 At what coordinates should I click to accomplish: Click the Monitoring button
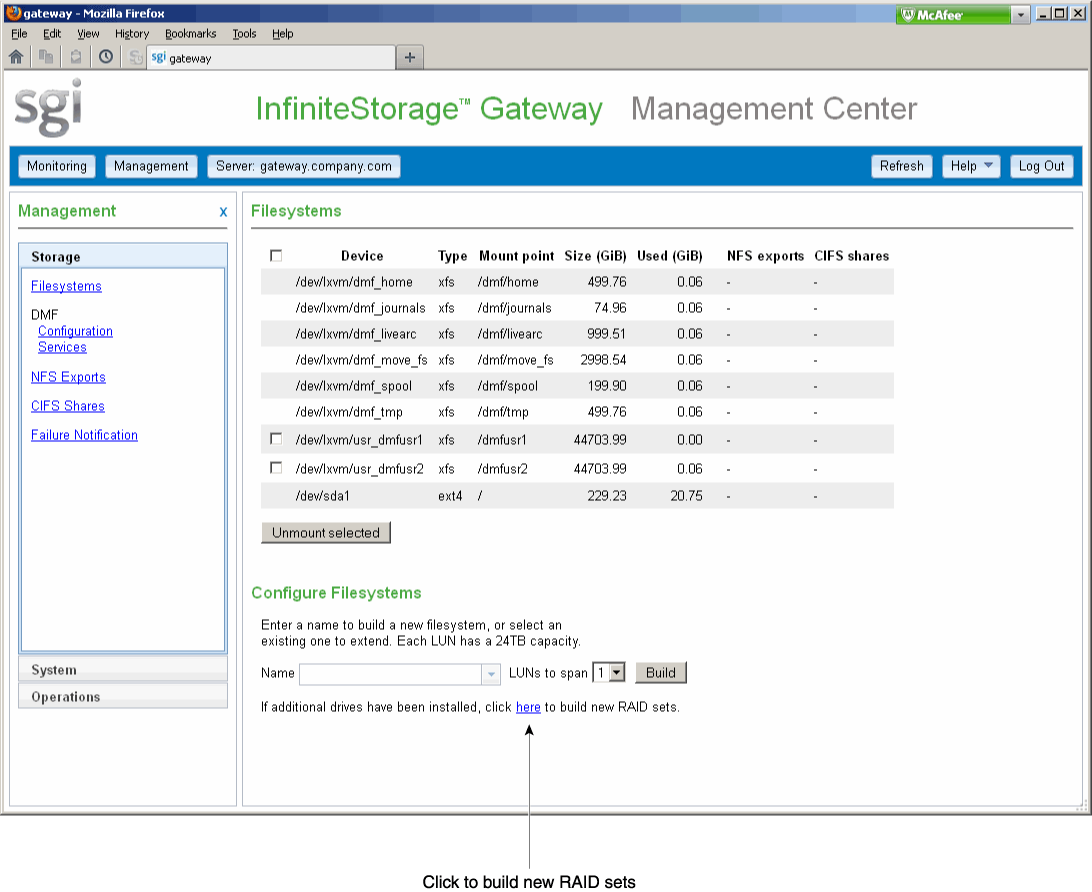pos(56,166)
